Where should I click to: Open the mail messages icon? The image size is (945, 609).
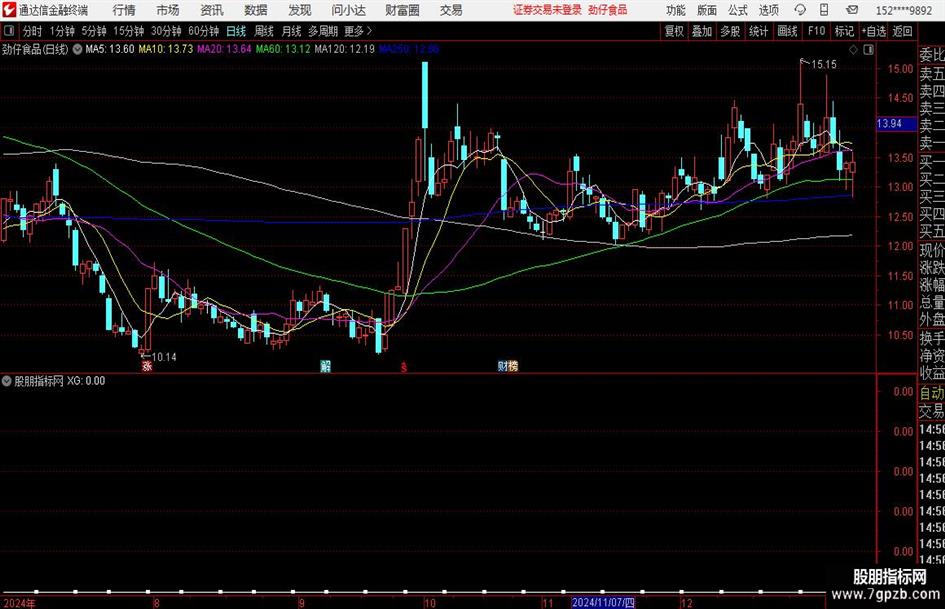pos(852,10)
